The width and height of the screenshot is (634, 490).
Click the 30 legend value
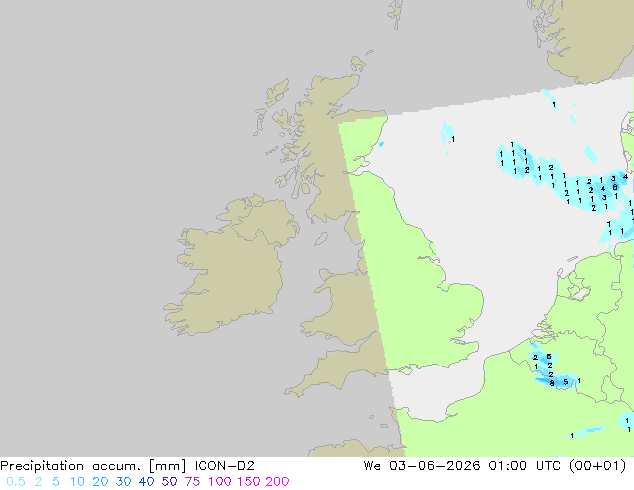tap(123, 482)
